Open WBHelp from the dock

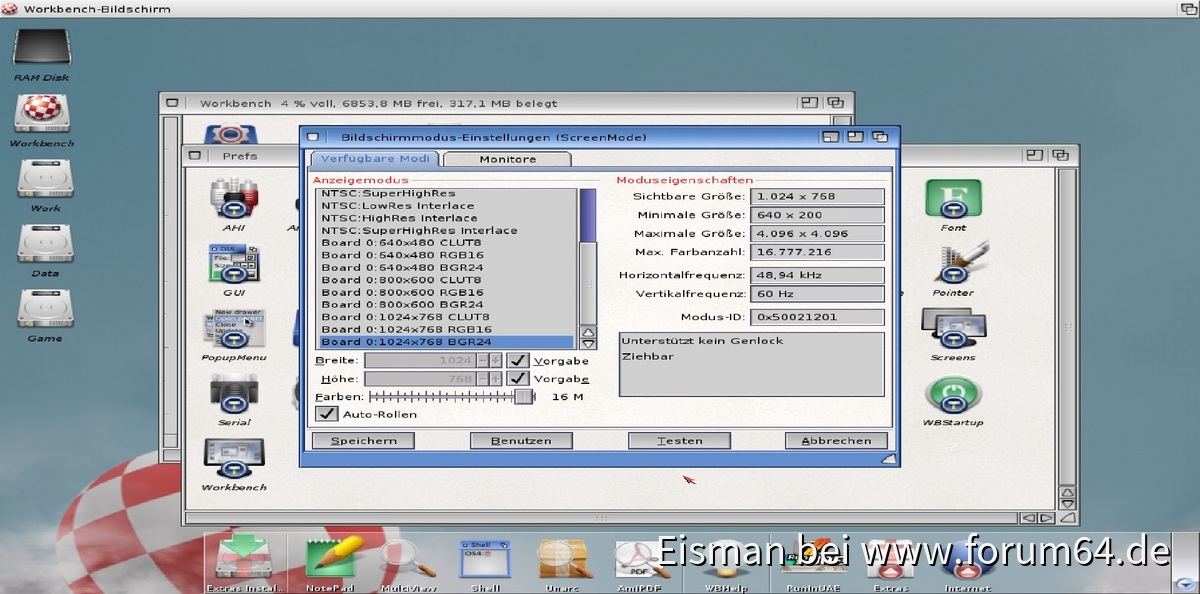coord(725,561)
